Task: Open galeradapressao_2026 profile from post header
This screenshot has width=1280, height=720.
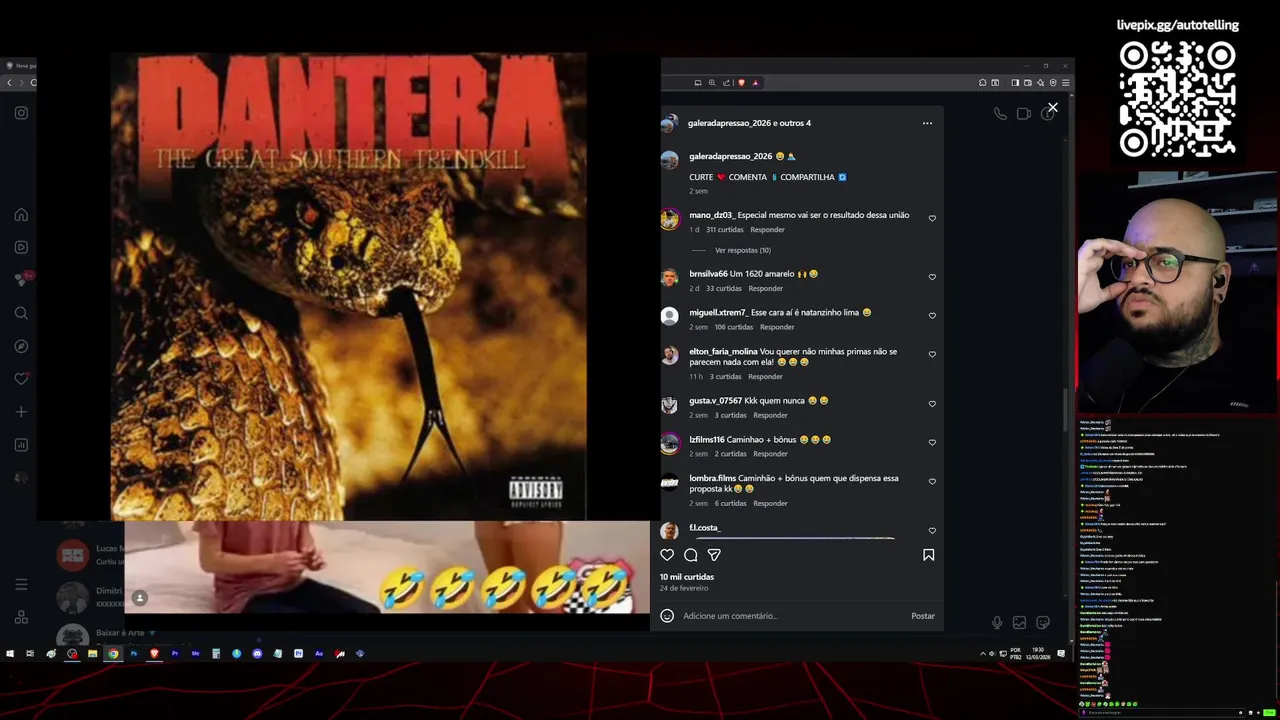Action: click(x=730, y=123)
